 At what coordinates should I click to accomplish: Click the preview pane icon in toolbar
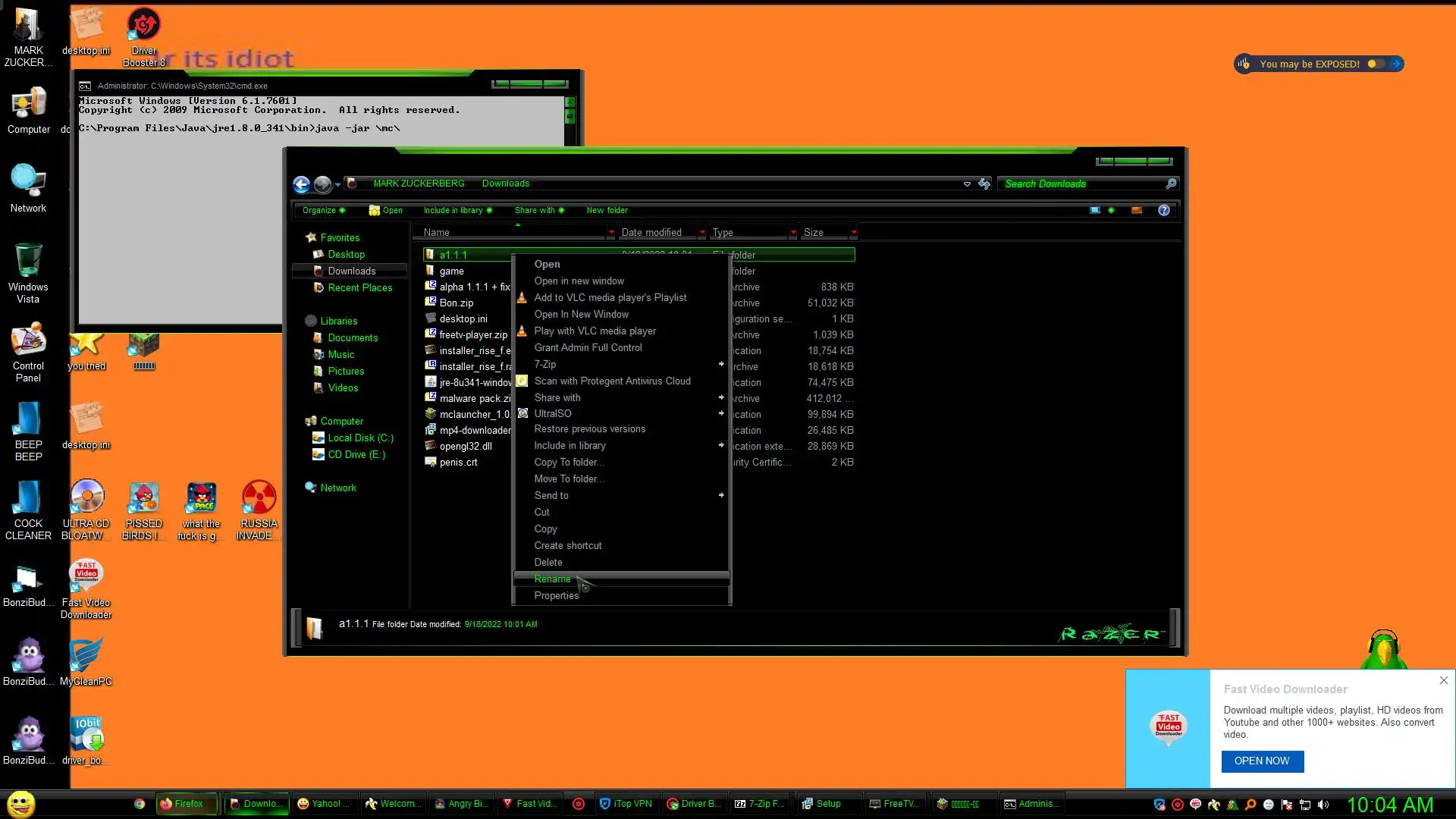(x=1136, y=210)
